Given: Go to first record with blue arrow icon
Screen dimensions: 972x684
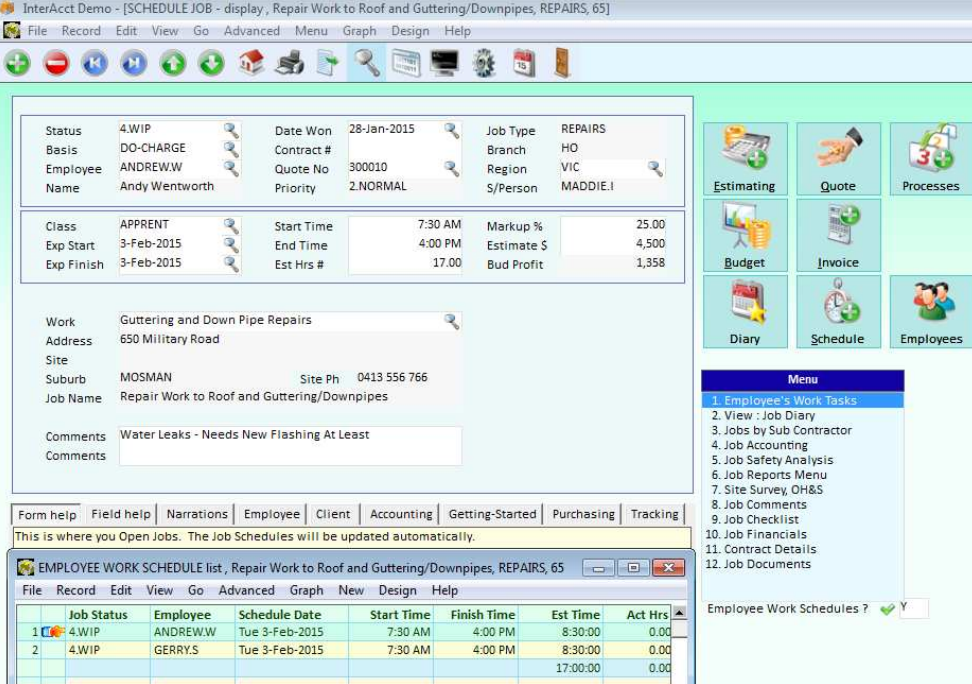Looking at the screenshot, I should (95, 63).
